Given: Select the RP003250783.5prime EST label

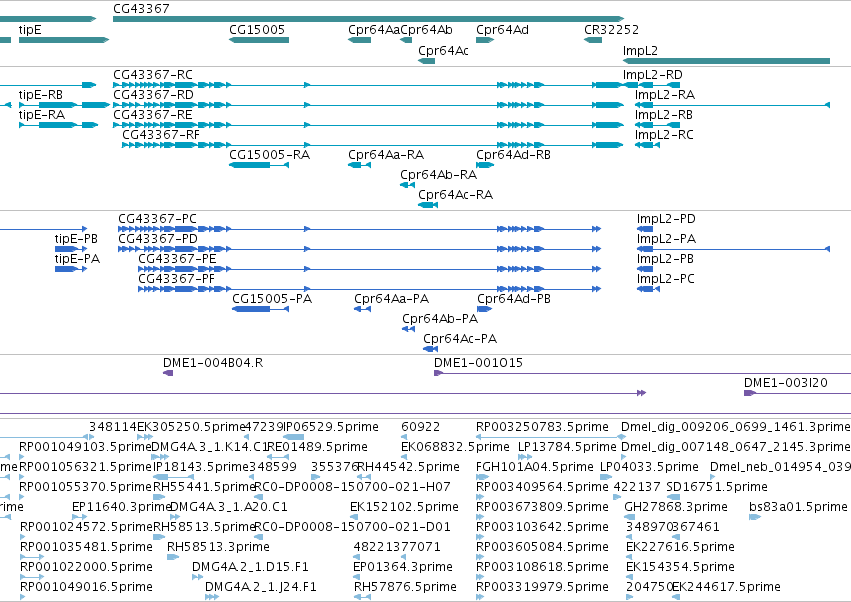Looking at the screenshot, I should coord(542,427).
